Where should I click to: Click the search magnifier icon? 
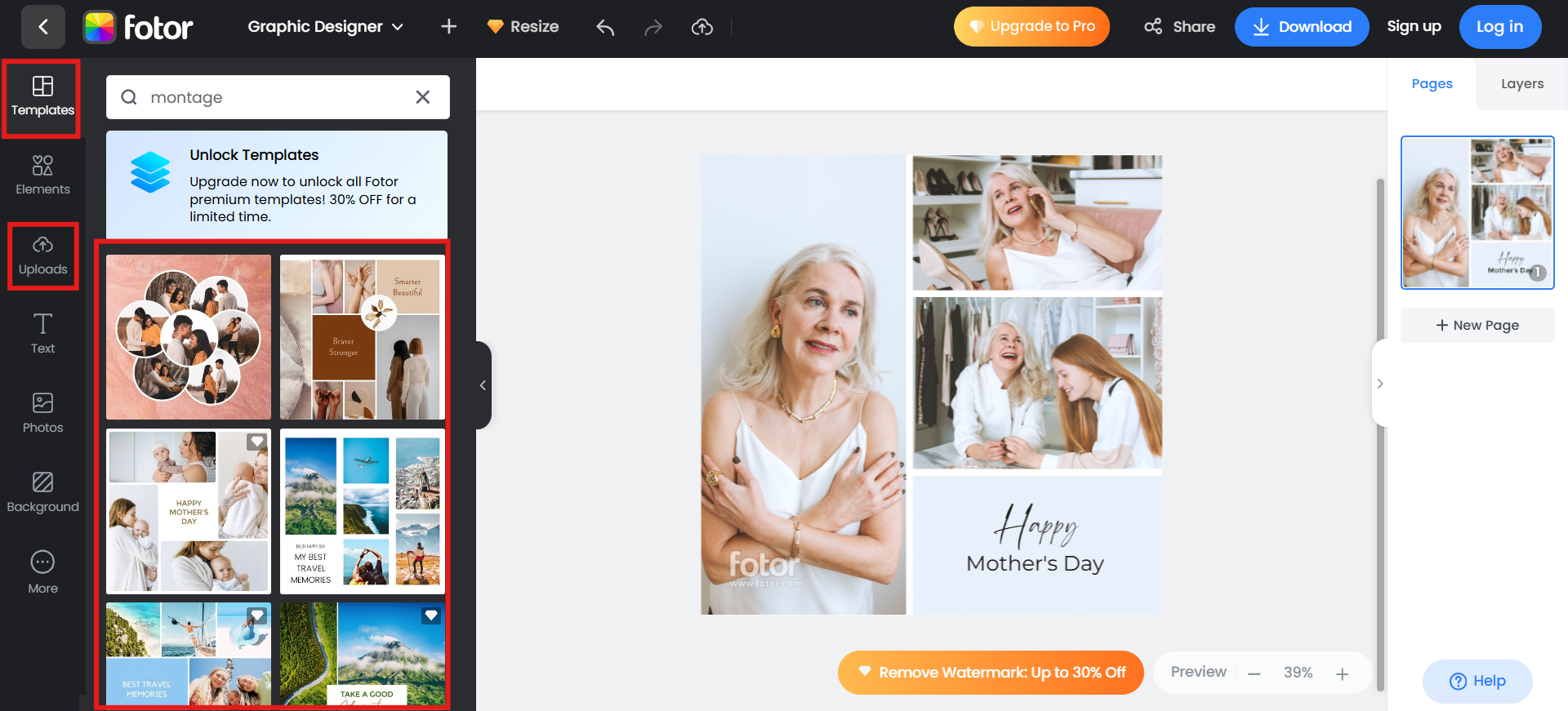[129, 97]
